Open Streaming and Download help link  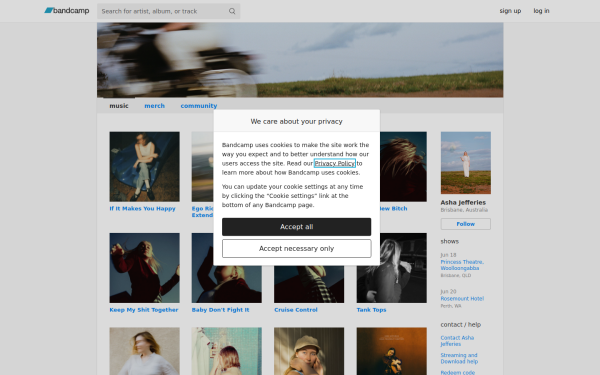click(459, 358)
